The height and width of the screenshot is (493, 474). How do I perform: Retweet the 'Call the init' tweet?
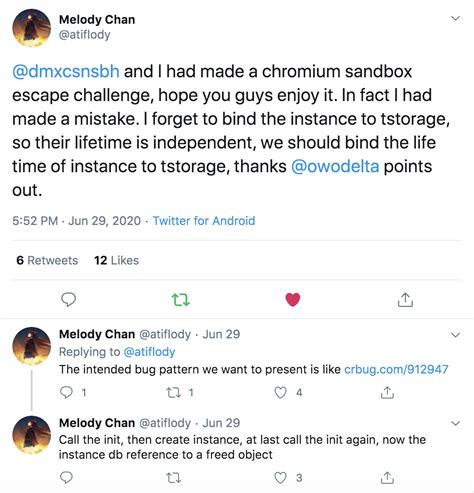[x=174, y=478]
